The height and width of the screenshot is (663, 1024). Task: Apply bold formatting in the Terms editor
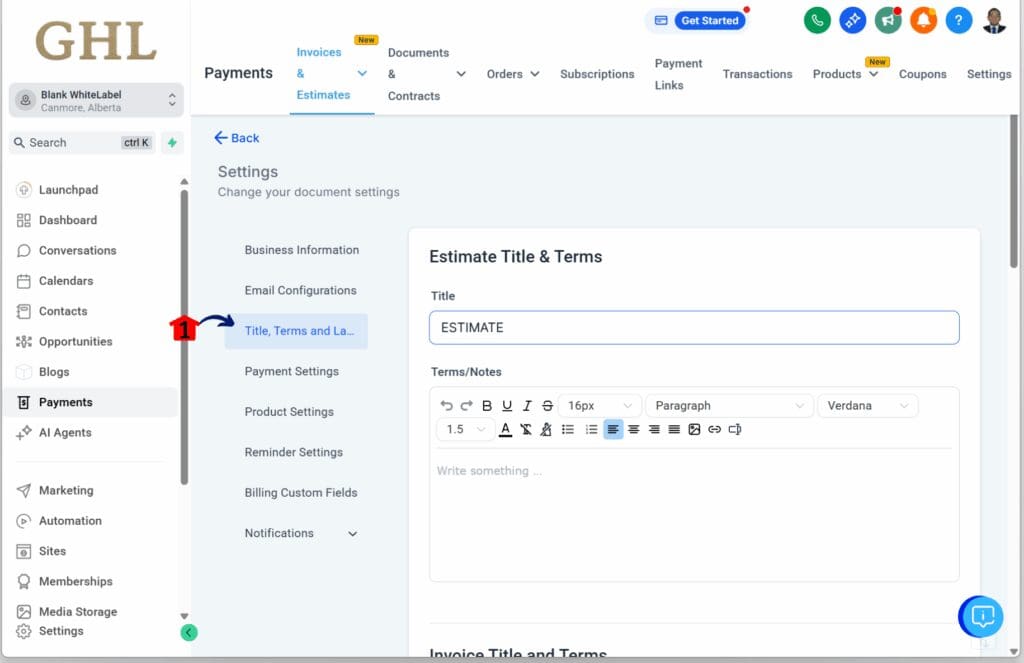pyautogui.click(x=487, y=404)
